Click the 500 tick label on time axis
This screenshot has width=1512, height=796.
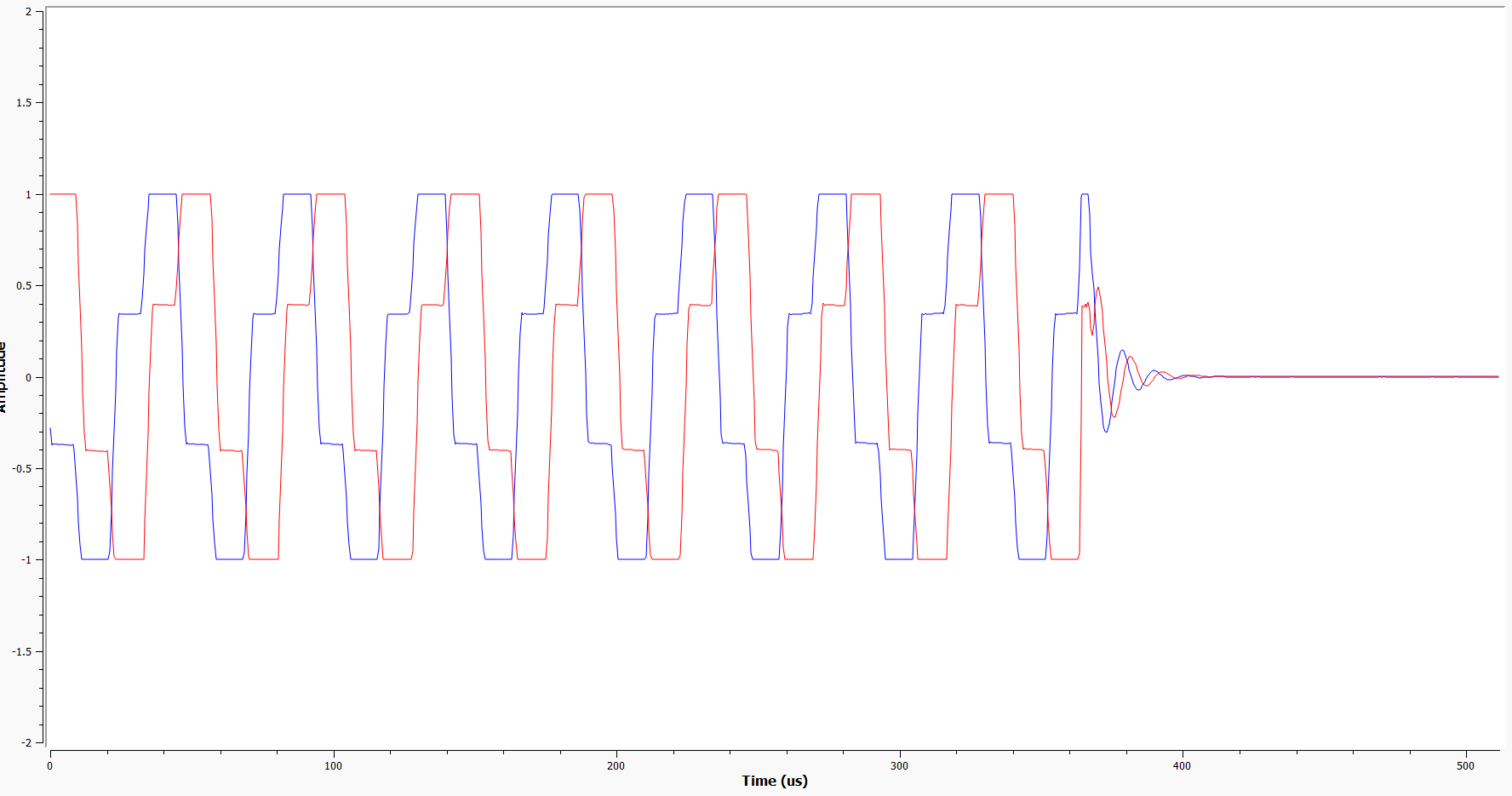point(1464,766)
